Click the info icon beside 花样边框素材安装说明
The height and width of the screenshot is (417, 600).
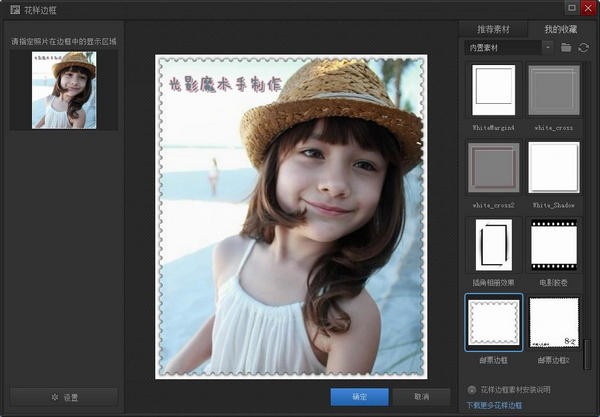point(471,390)
